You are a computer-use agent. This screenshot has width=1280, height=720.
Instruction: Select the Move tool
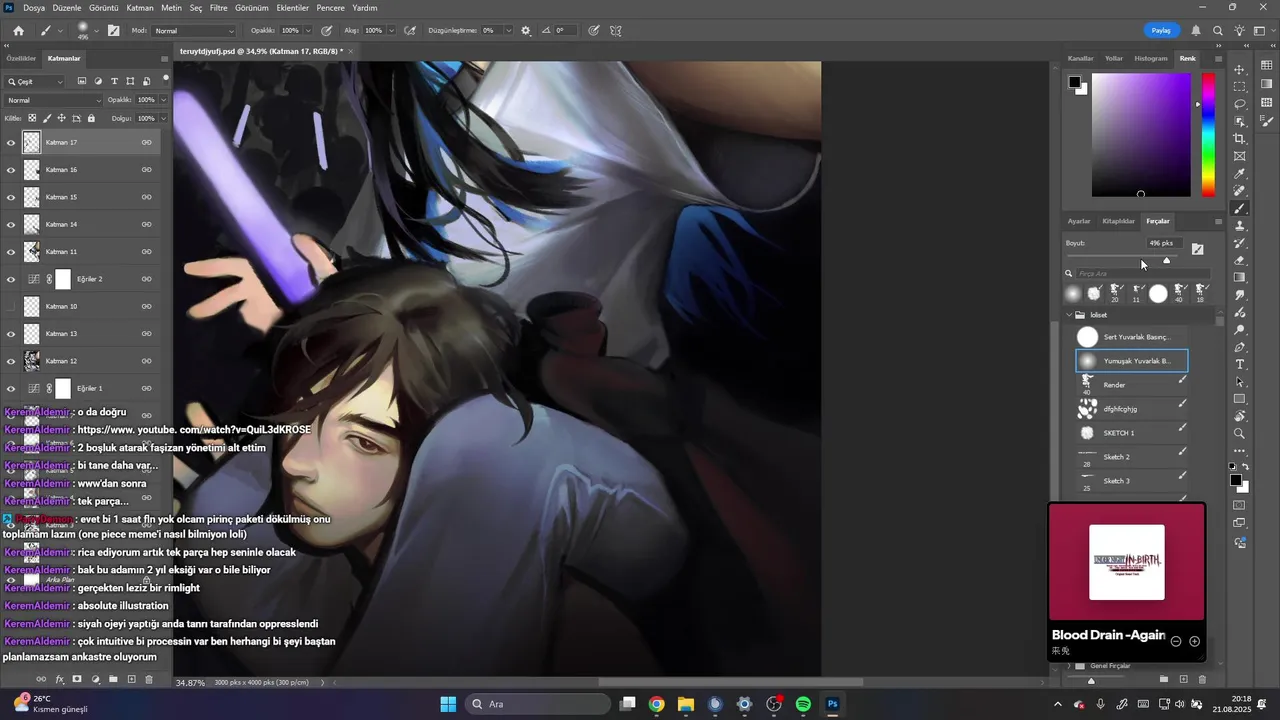point(1240,69)
